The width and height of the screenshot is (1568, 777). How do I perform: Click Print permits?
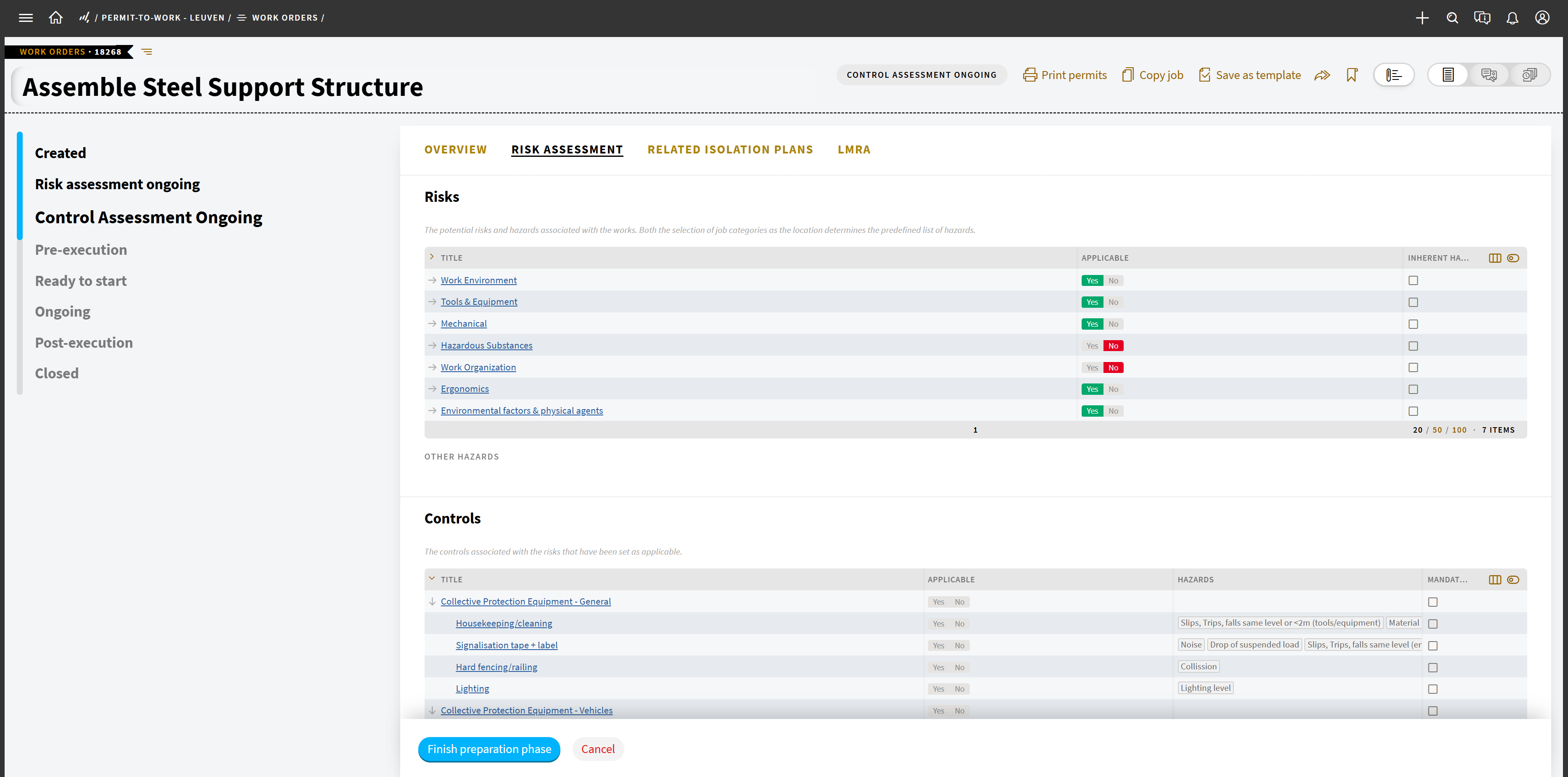(x=1065, y=75)
